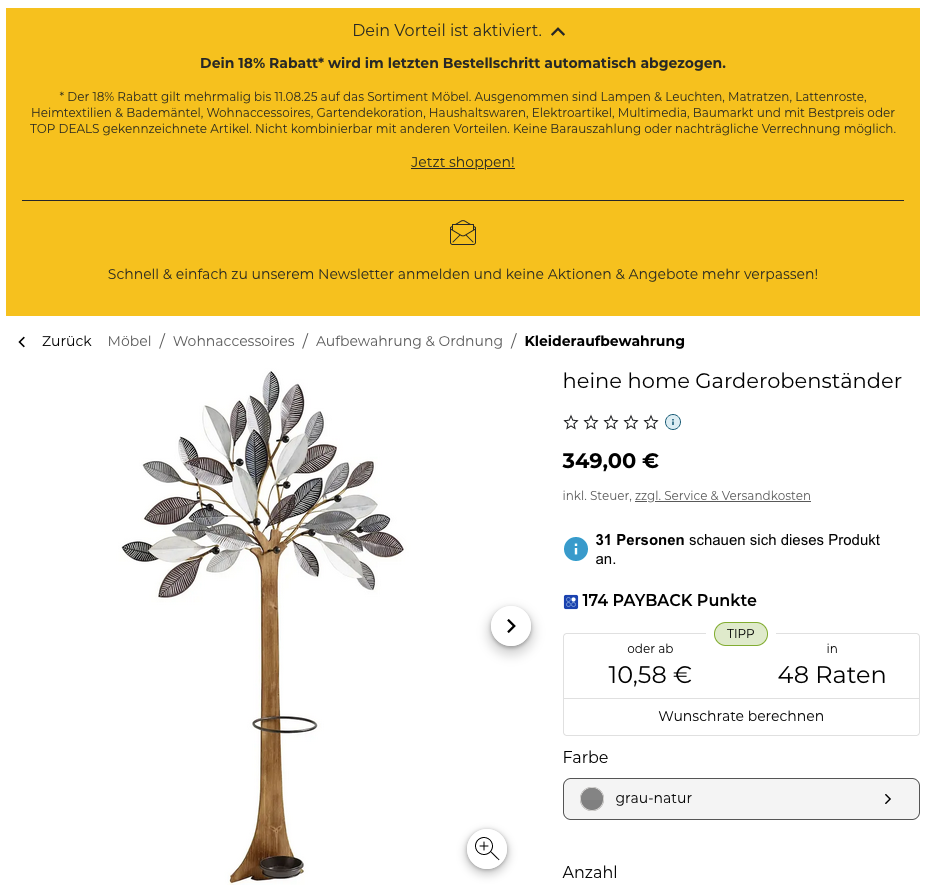Click the newsletter envelope icon
Image resolution: width=926 pixels, height=888 pixels.
pos(462,233)
